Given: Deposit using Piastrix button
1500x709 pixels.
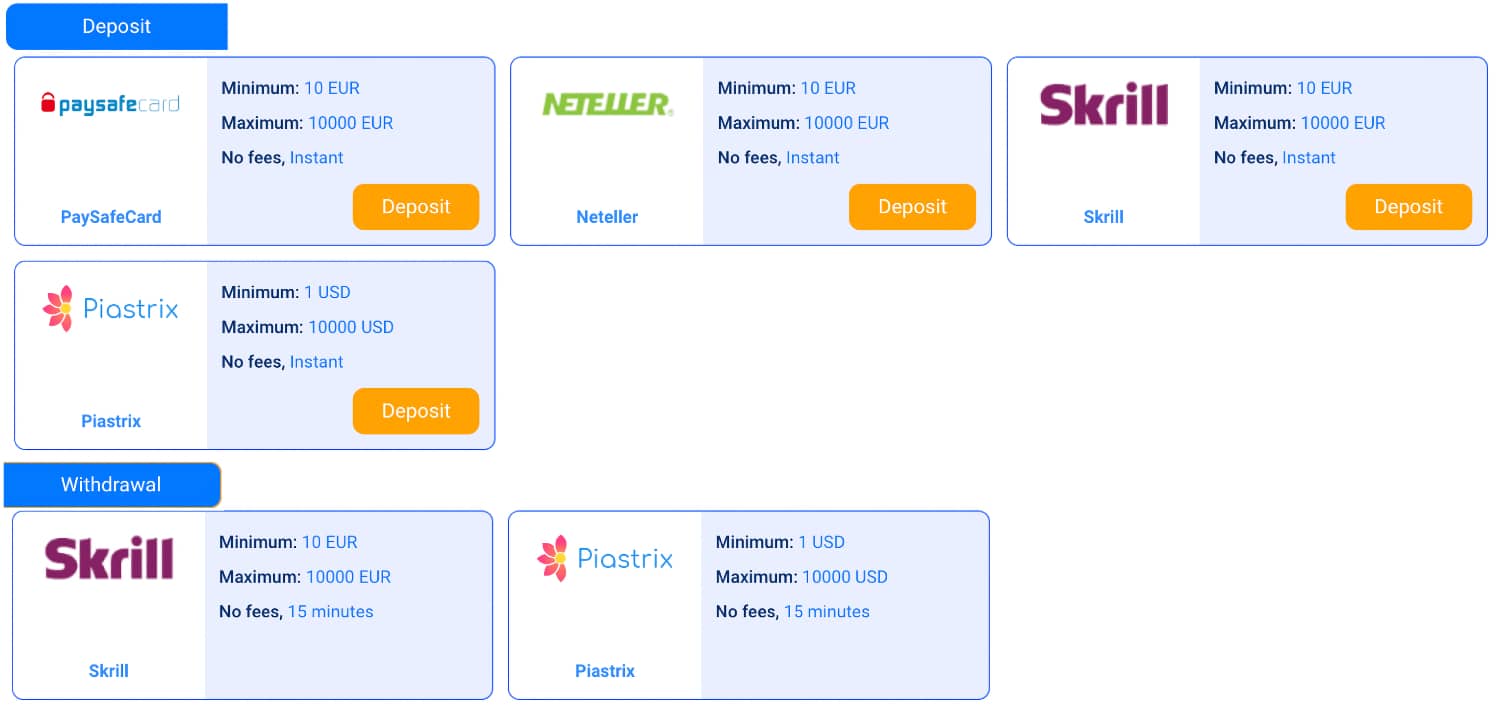Looking at the screenshot, I should pos(416,411).
